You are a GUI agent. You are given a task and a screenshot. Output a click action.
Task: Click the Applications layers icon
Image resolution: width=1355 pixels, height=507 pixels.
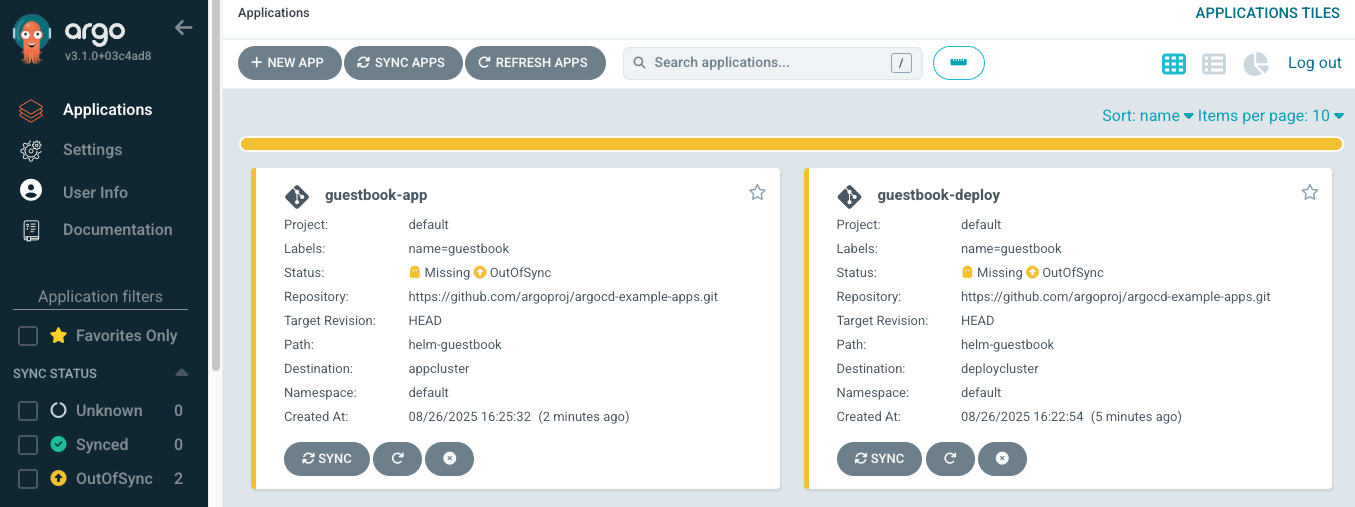point(31,110)
